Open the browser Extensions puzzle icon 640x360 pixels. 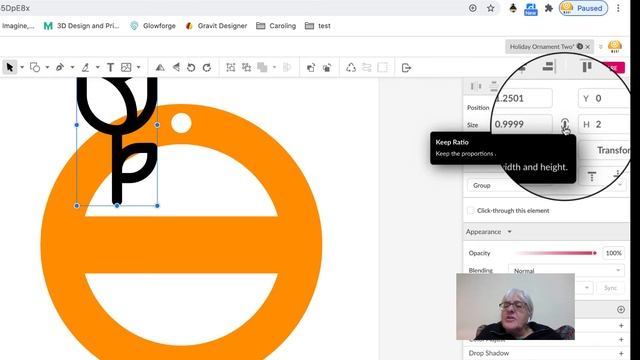click(549, 8)
